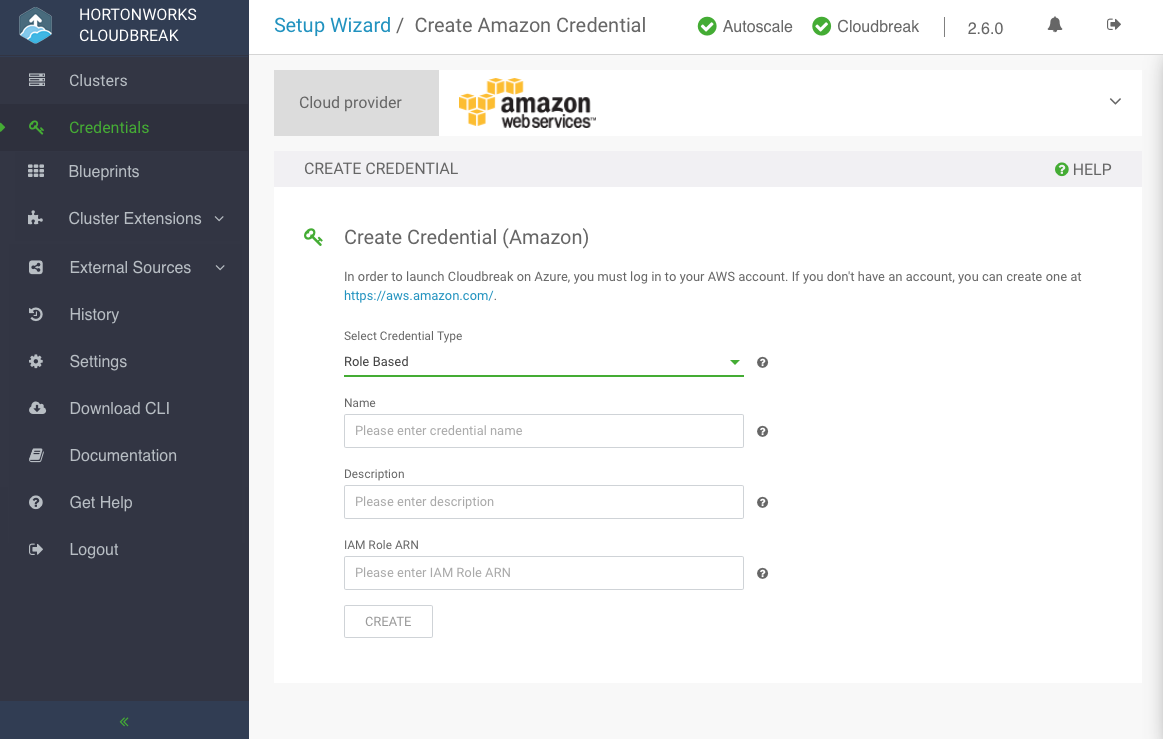The height and width of the screenshot is (739, 1163).
Task: Expand the Cloud provider selector chevron
Action: pyautogui.click(x=1115, y=102)
